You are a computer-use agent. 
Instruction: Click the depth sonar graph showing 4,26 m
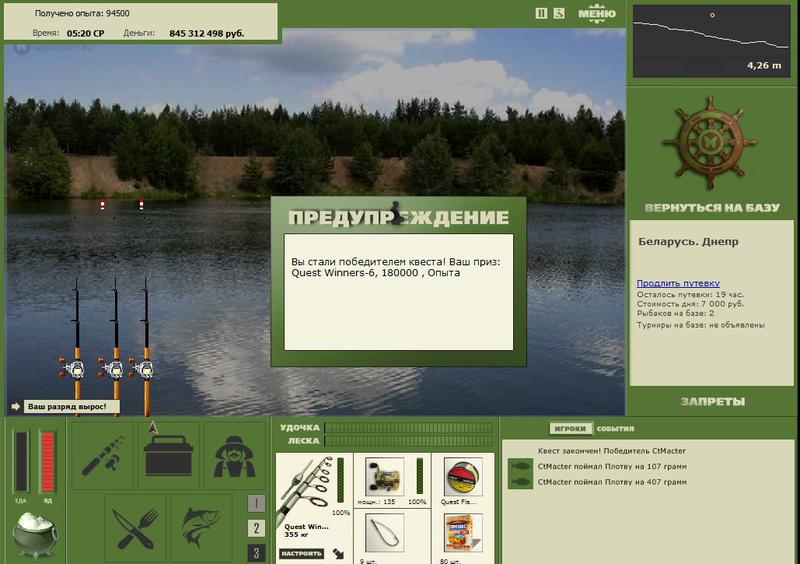[x=712, y=41]
